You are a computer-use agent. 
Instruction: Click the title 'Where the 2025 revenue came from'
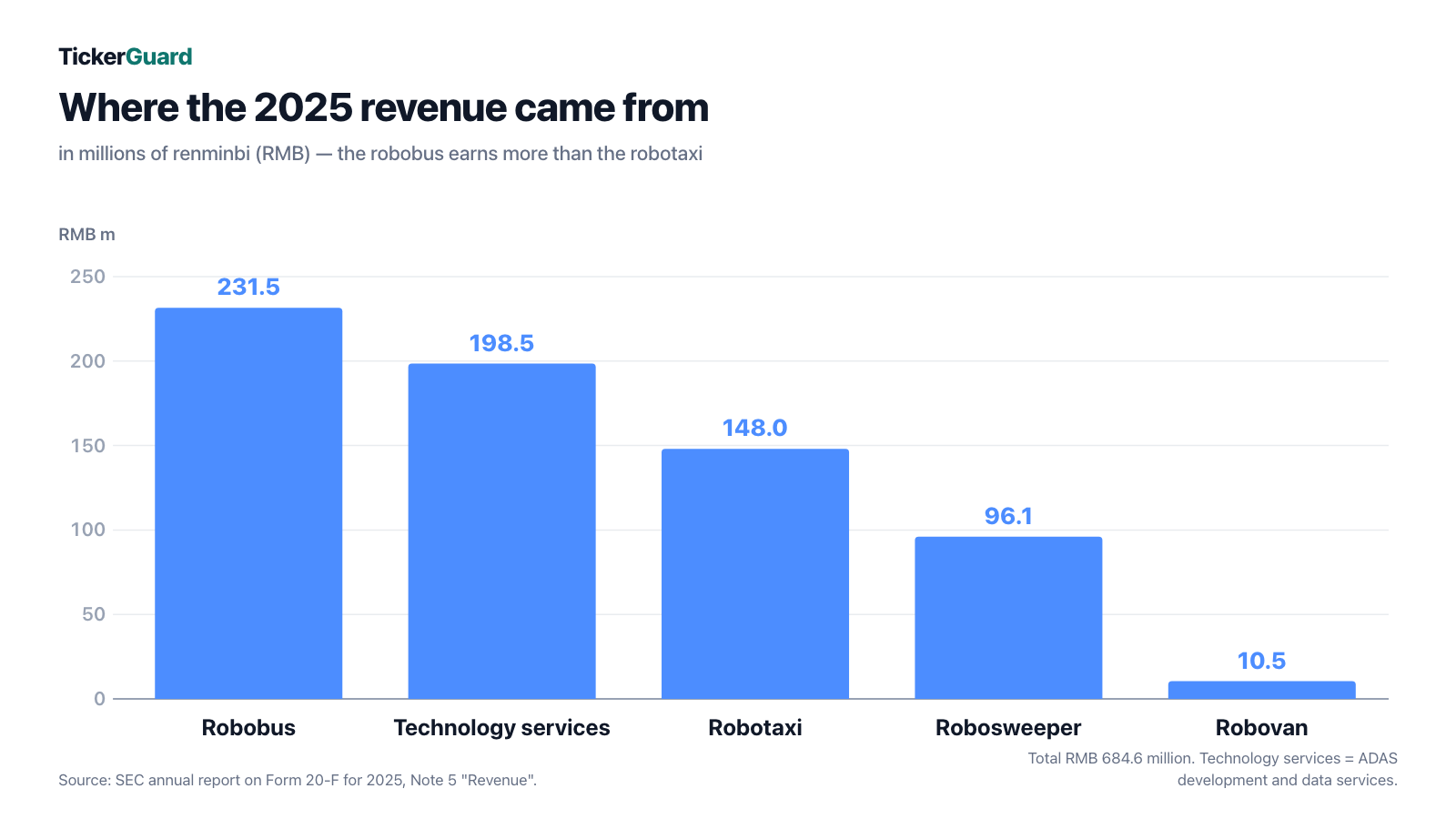(x=383, y=107)
